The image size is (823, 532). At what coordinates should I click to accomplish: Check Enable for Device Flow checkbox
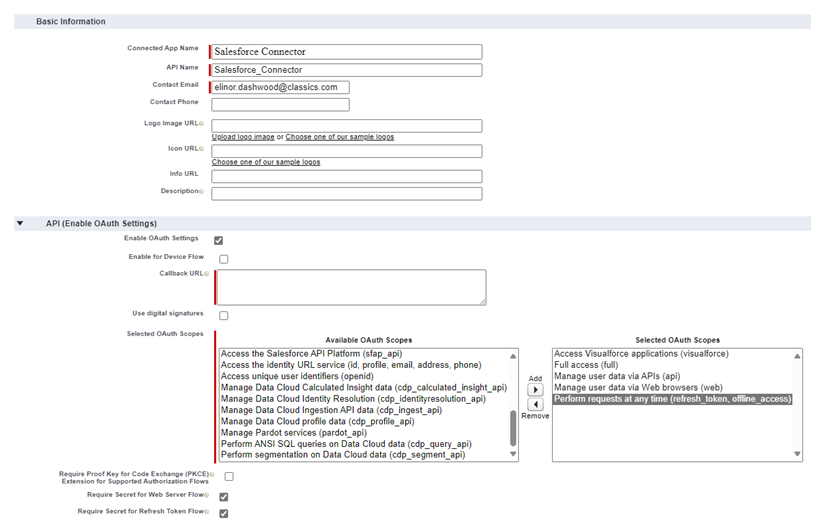tap(224, 259)
